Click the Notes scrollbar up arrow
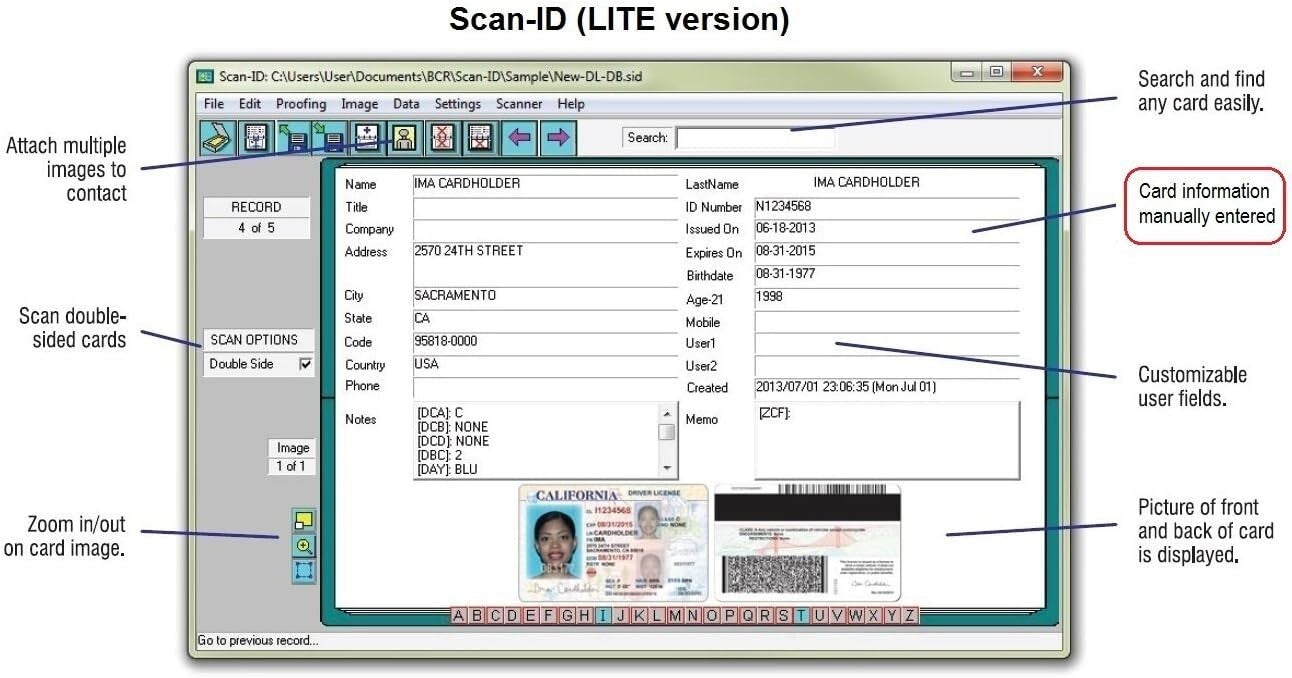The image size is (1292, 678). tap(665, 412)
